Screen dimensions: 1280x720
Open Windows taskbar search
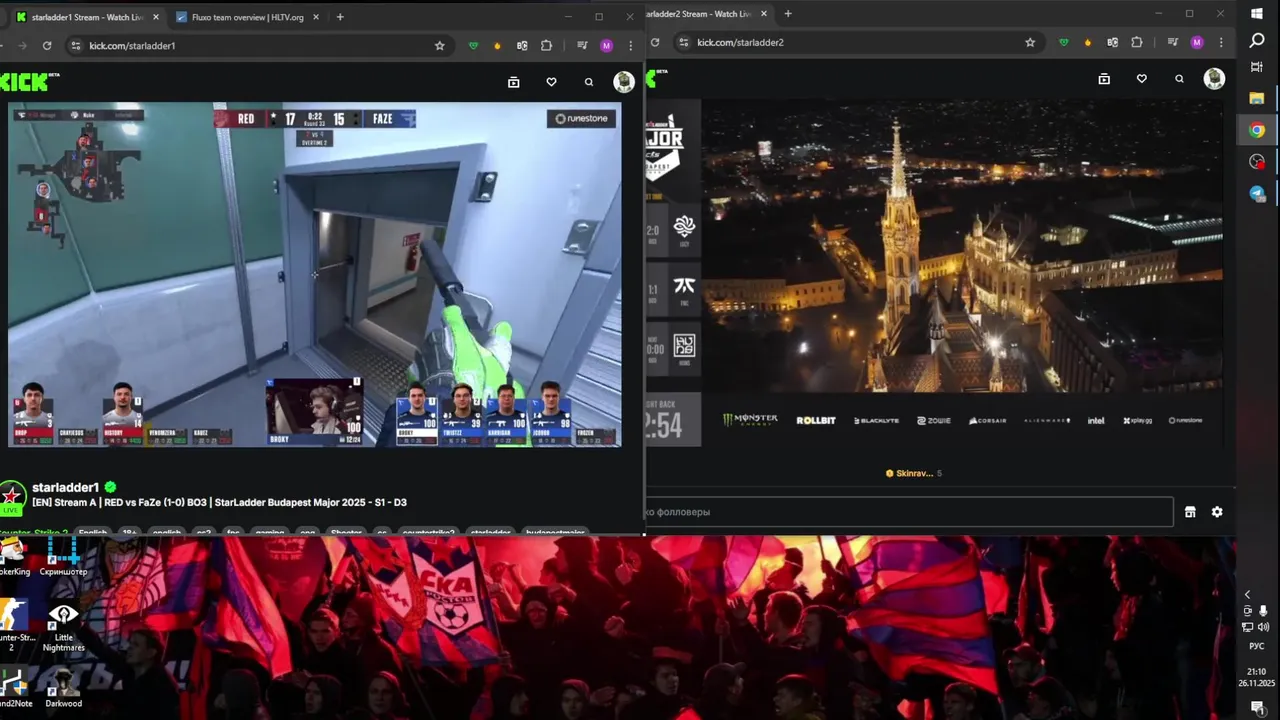coord(1257,40)
